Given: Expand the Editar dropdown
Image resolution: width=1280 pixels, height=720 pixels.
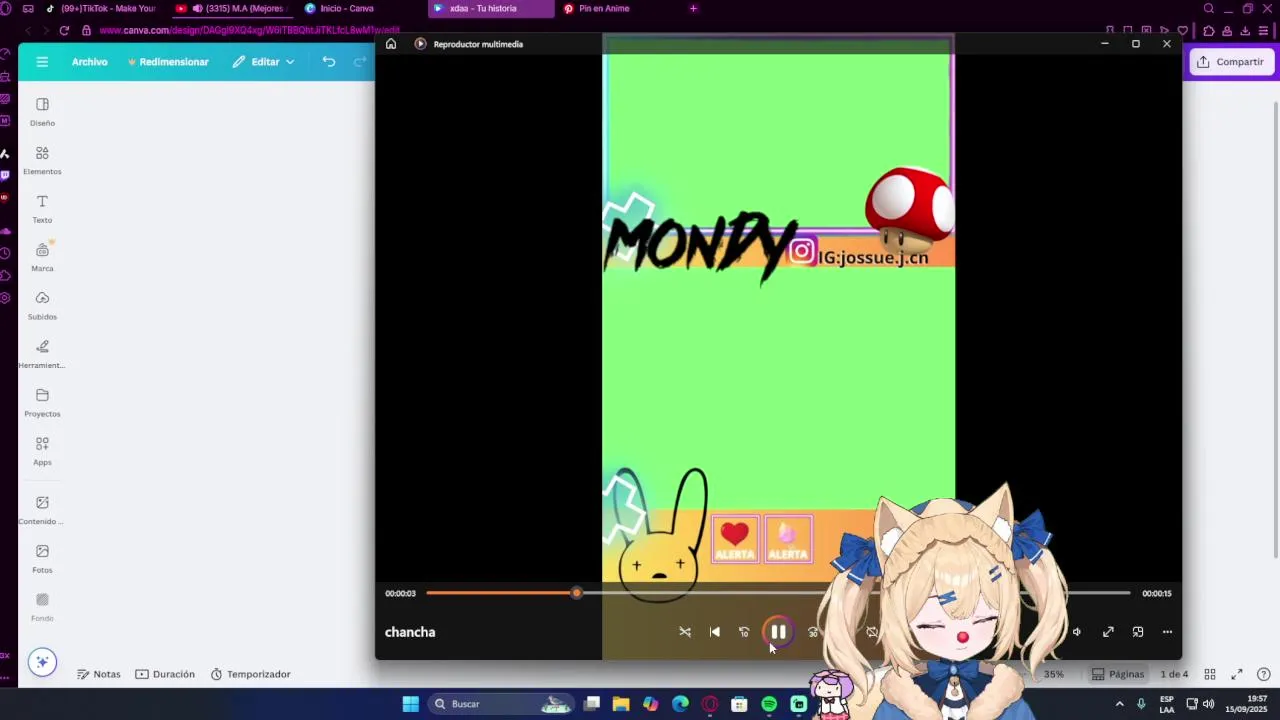Looking at the screenshot, I should pos(264,62).
